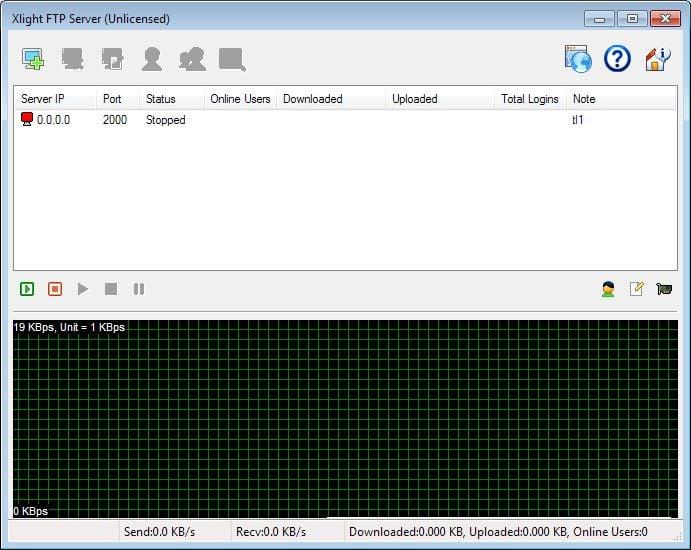Click the grayed Delete Virtual Server icon
691x550 pixels.
click(73, 59)
